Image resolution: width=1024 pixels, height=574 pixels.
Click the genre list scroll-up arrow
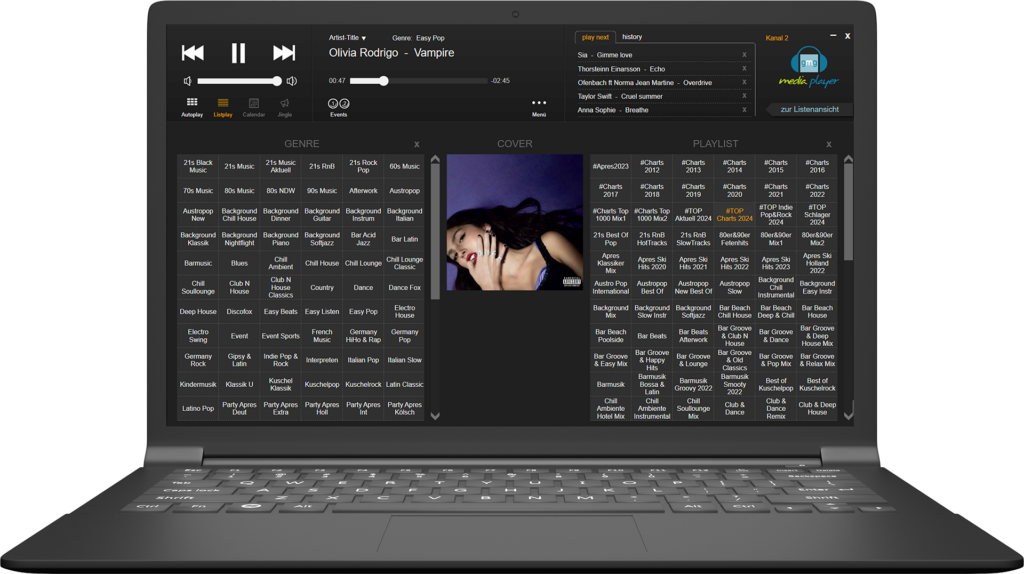click(x=435, y=159)
